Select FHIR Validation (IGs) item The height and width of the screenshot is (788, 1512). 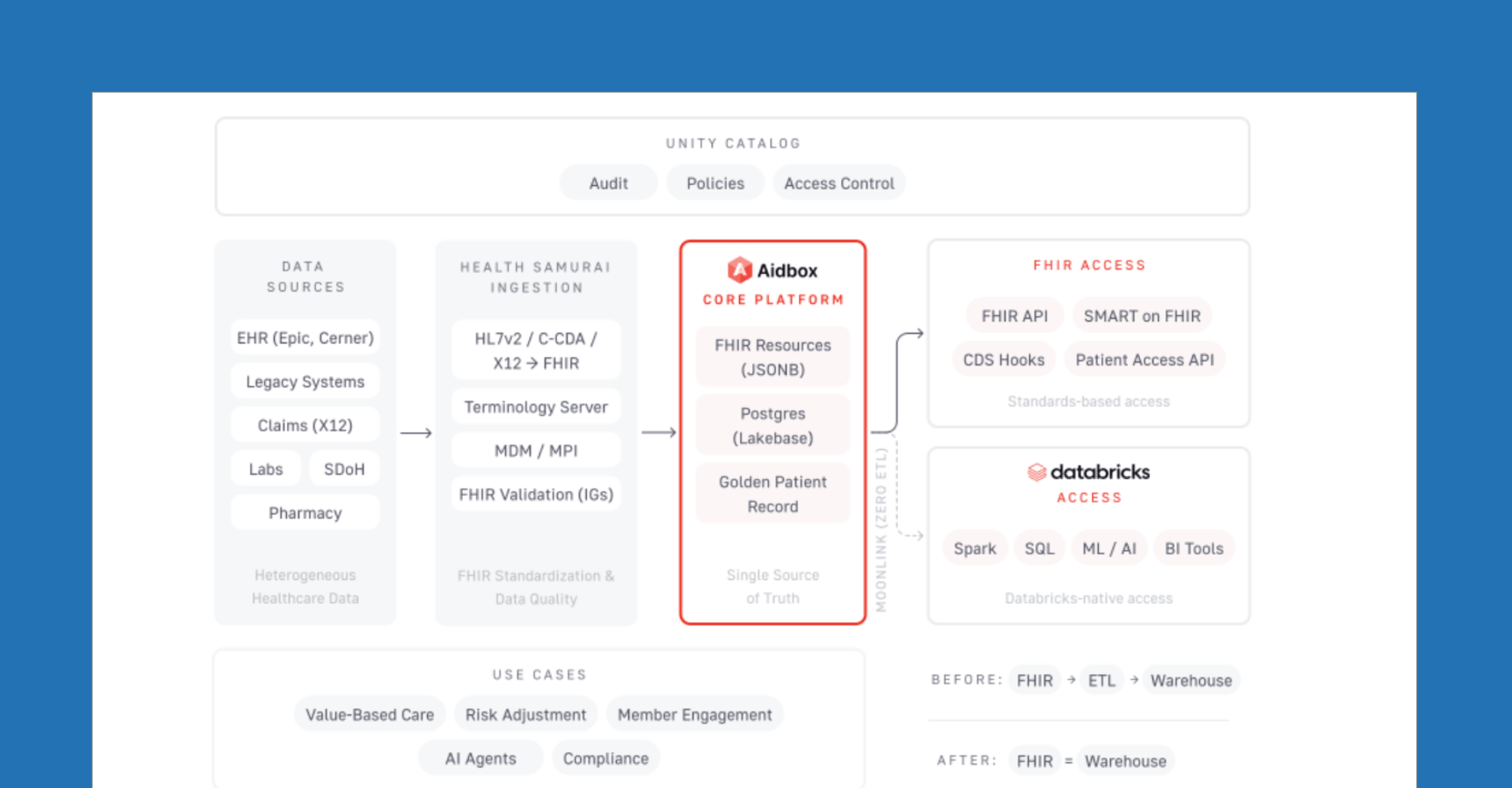tap(536, 493)
